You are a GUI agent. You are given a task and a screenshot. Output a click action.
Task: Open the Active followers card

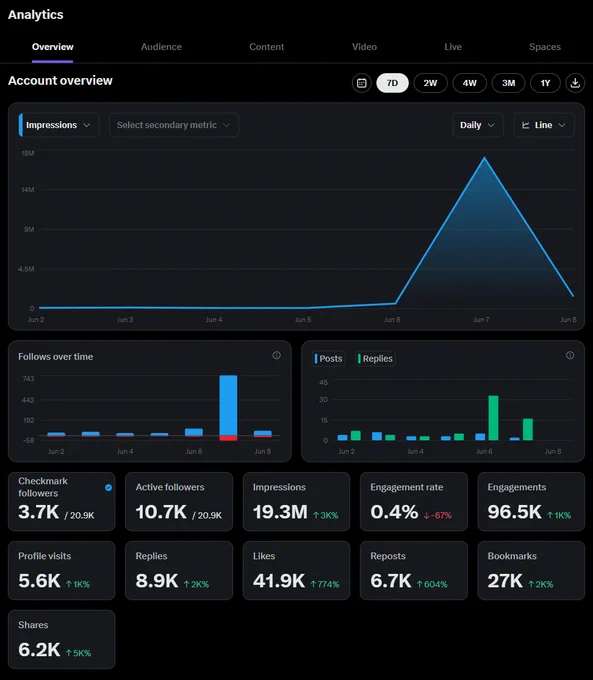[179, 501]
